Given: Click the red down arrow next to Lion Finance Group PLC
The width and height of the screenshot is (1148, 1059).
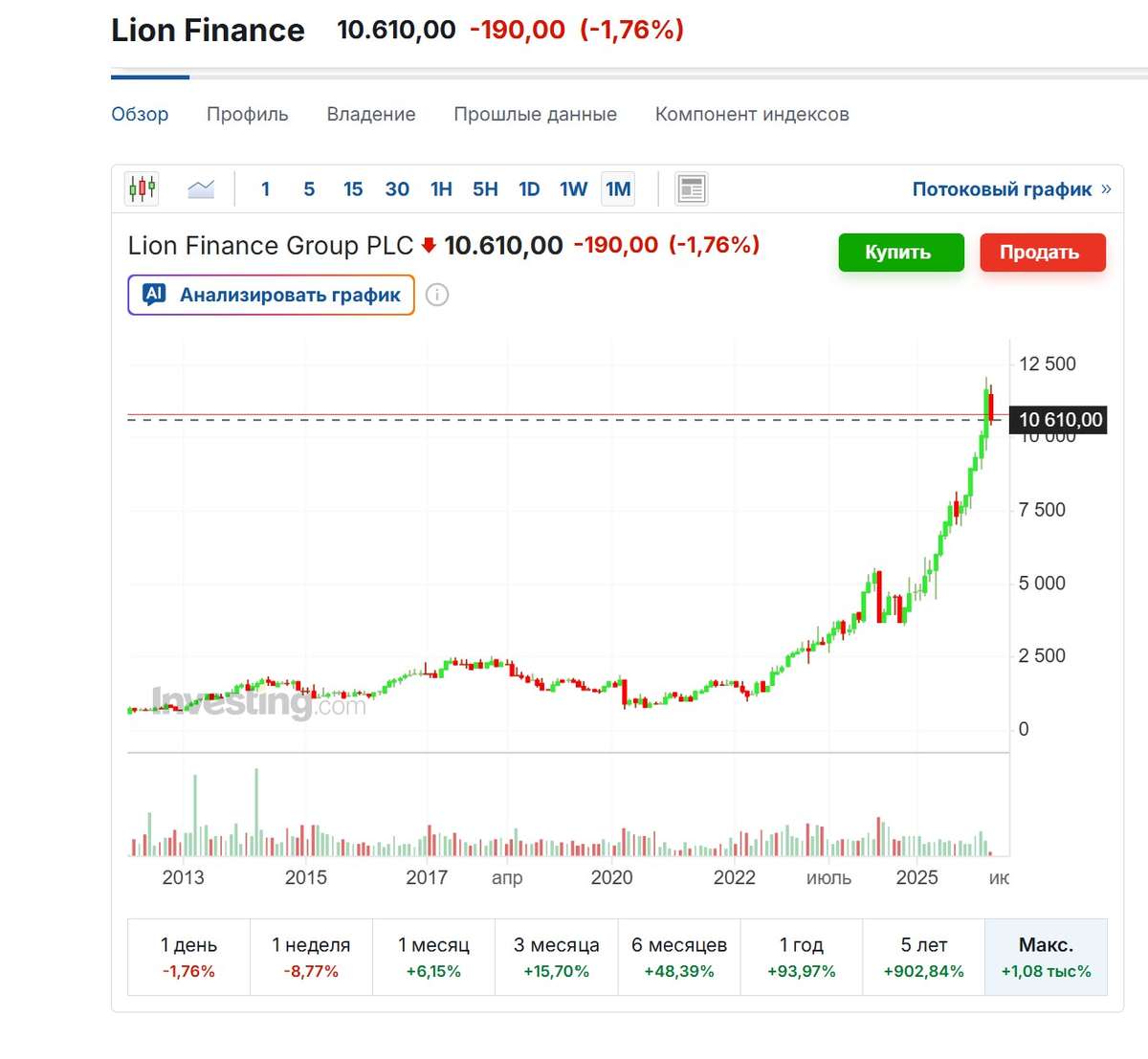Looking at the screenshot, I should 429,246.
